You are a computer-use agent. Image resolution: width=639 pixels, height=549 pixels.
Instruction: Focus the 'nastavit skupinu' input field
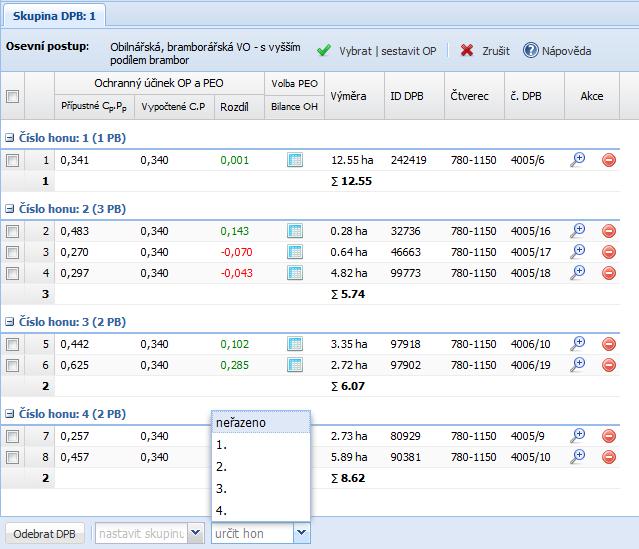pos(141,534)
